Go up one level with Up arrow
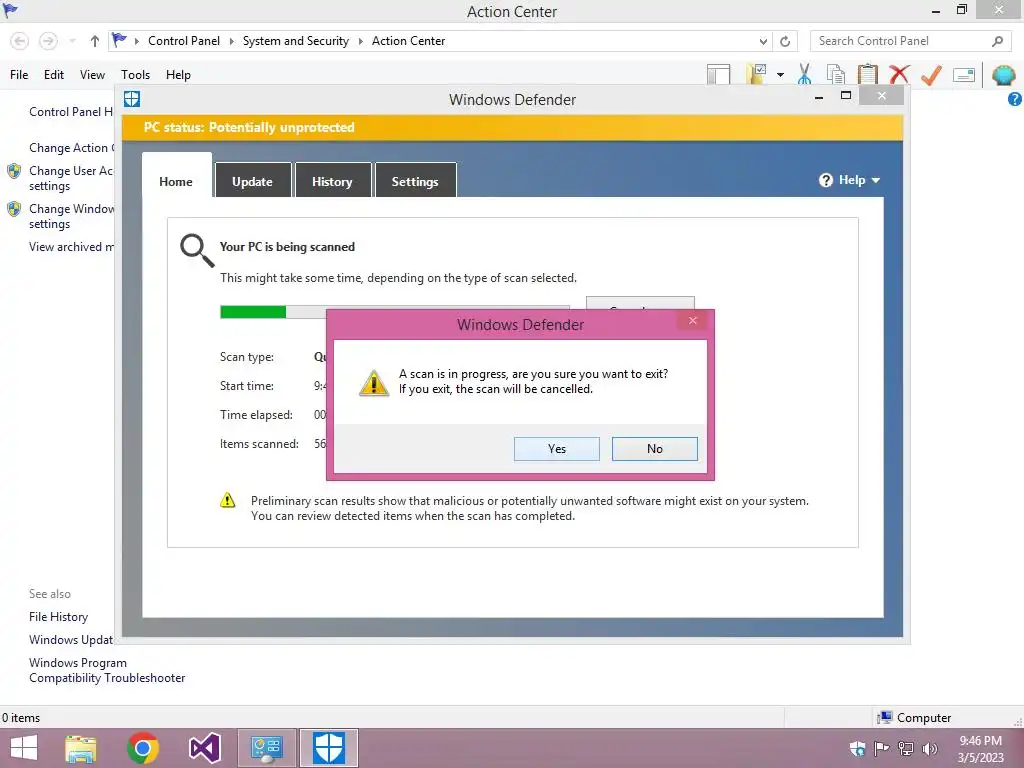The width and height of the screenshot is (1024, 768). (95, 41)
